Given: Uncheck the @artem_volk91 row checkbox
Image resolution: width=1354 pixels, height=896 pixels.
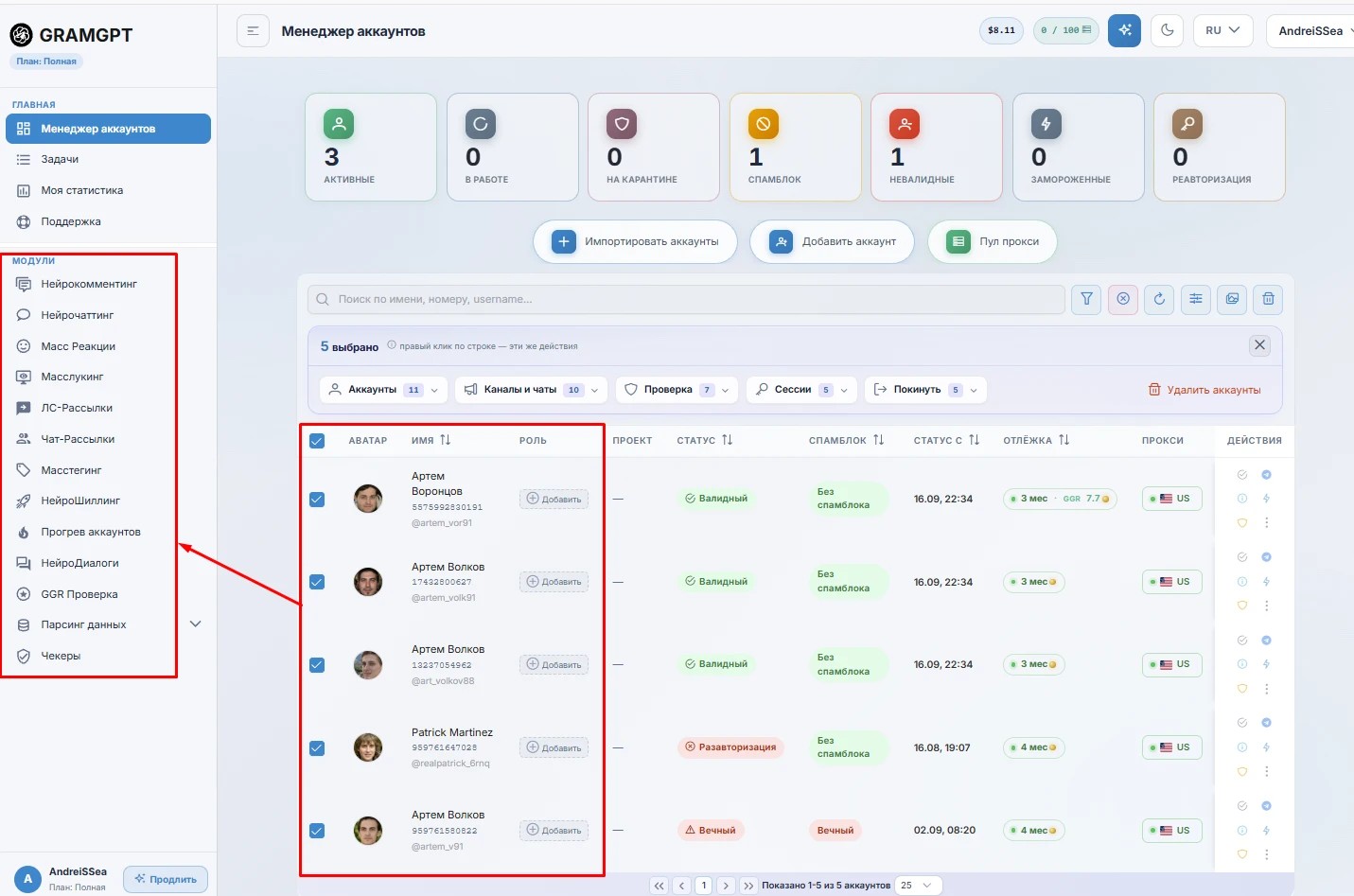Looking at the screenshot, I should pos(317,582).
